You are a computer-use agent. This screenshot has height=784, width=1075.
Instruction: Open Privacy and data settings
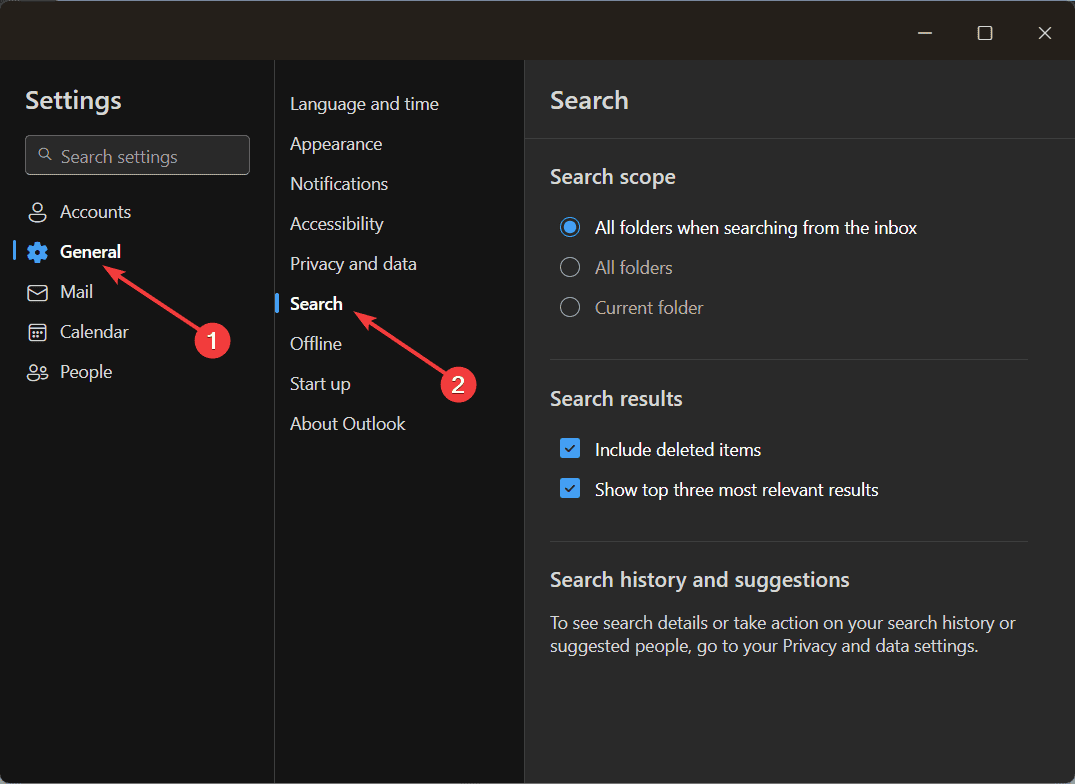353,264
